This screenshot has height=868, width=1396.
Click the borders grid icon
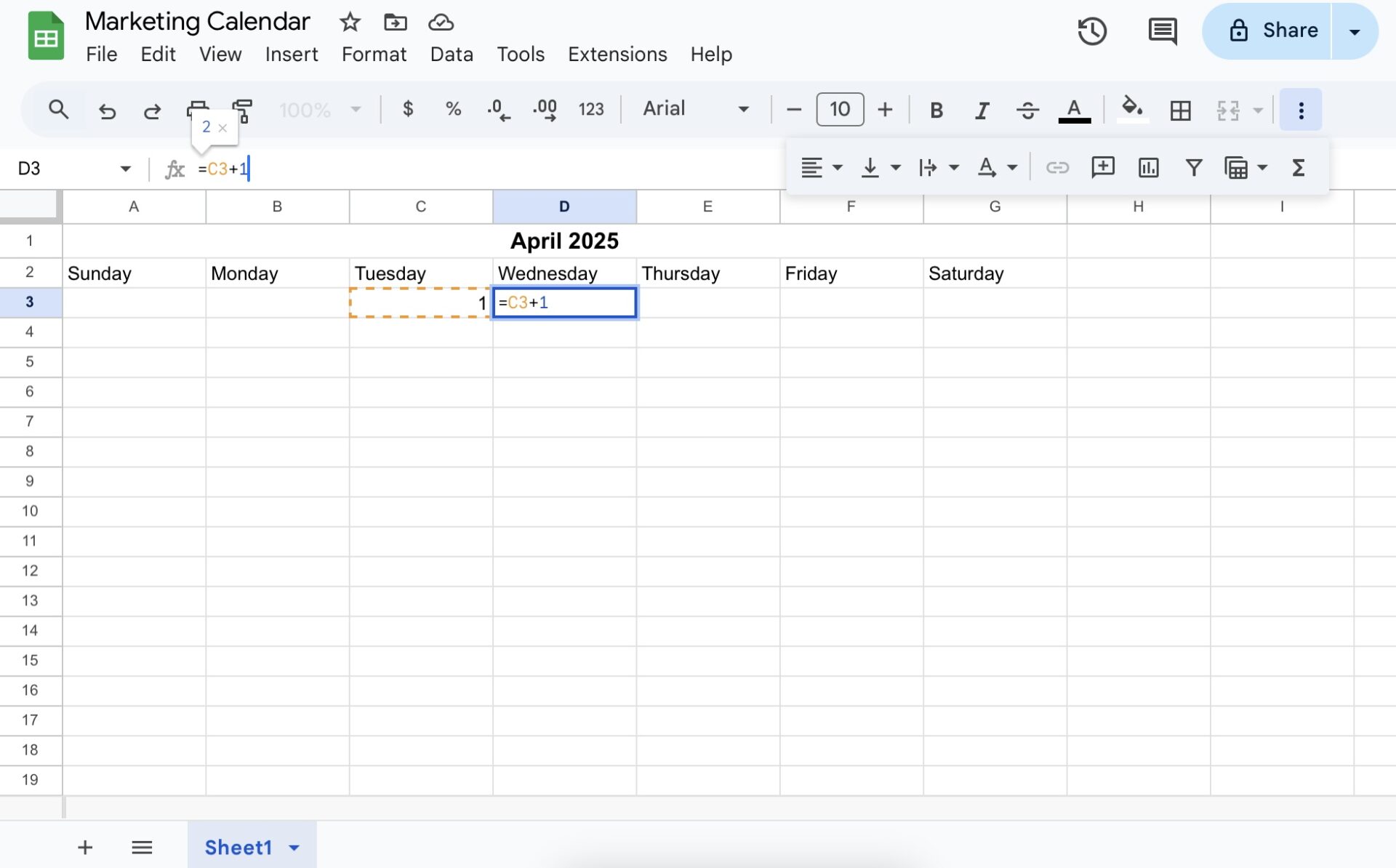pos(1180,110)
